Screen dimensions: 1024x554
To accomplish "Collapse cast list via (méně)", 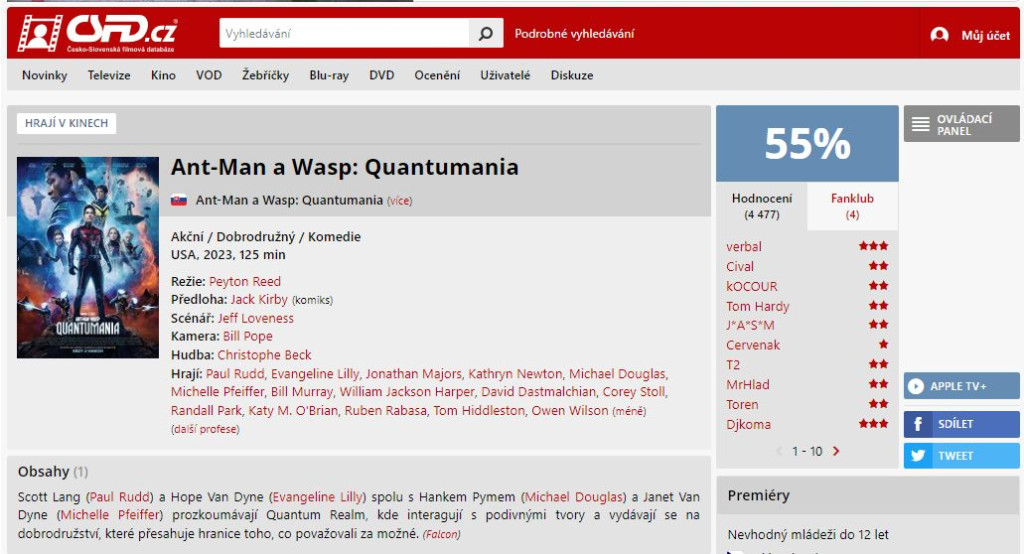I will pyautogui.click(x=630, y=411).
